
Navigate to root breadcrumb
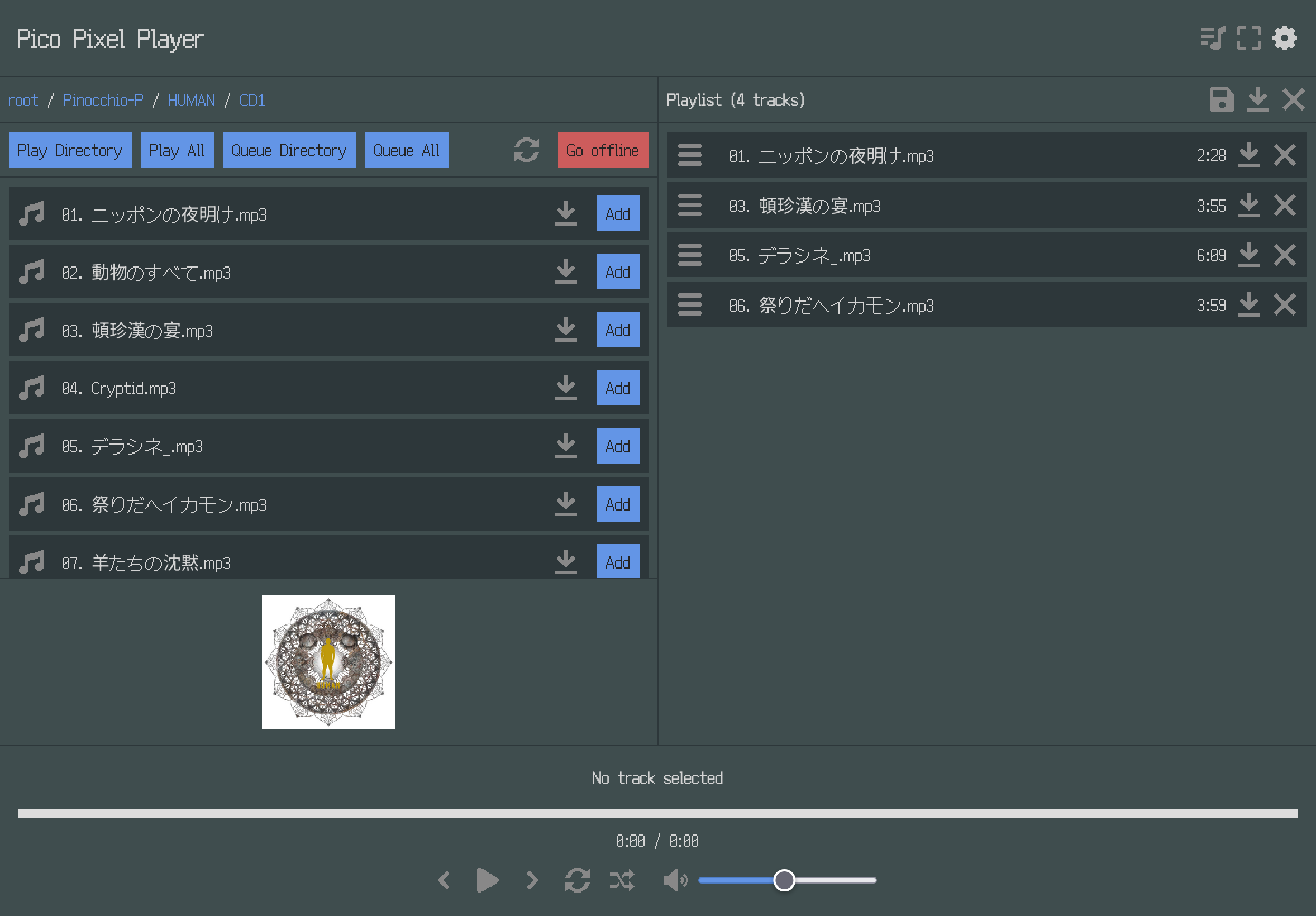tap(23, 101)
